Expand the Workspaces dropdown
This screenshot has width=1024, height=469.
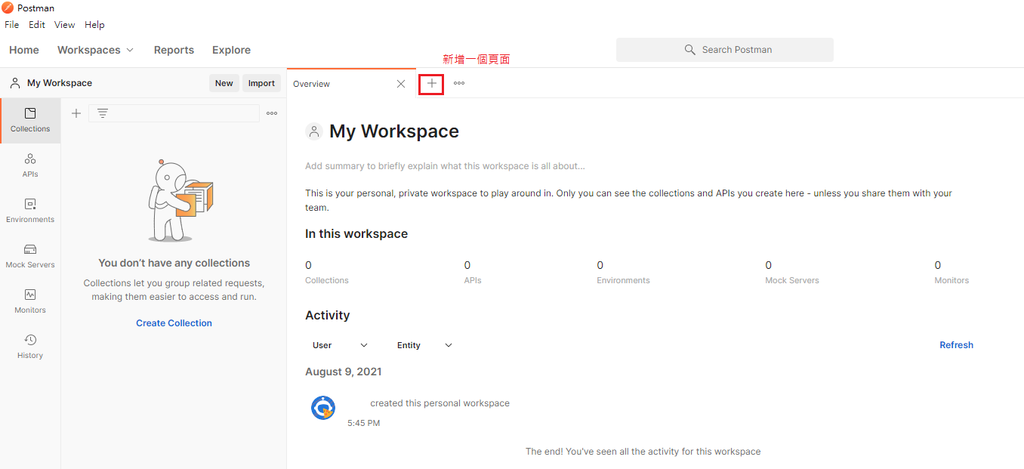pos(95,50)
